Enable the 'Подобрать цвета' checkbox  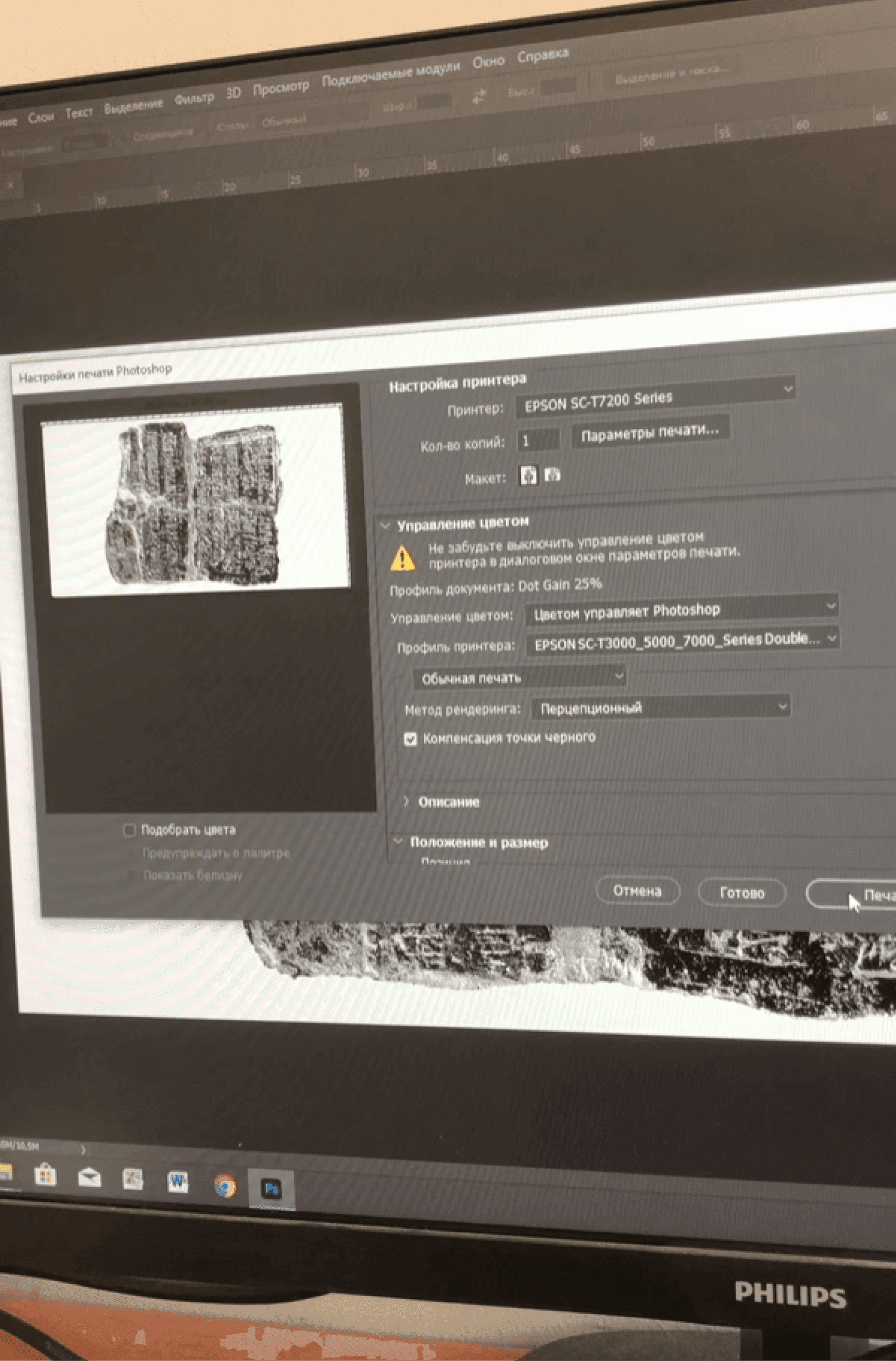point(129,830)
